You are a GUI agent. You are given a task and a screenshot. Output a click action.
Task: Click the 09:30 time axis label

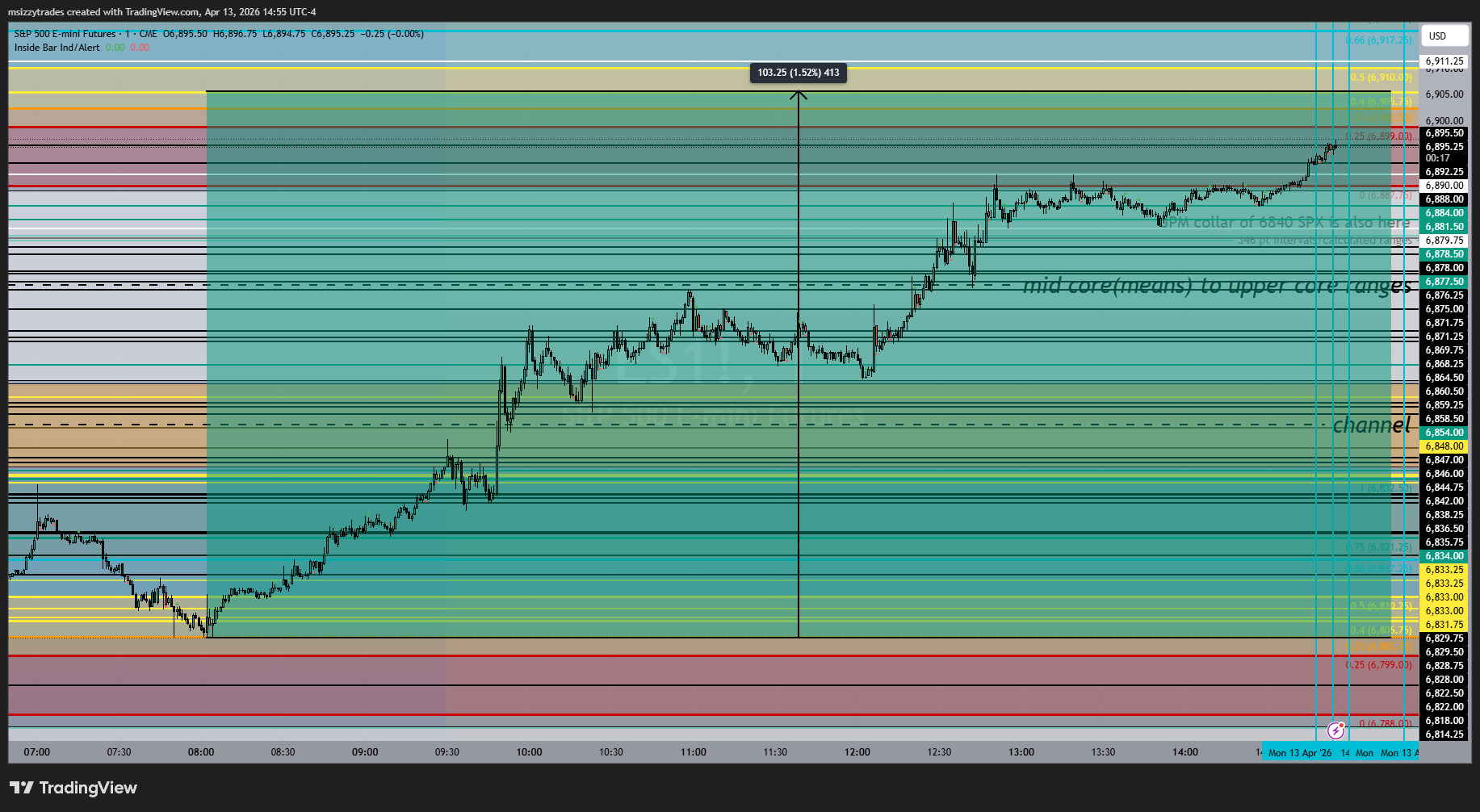[x=447, y=752]
